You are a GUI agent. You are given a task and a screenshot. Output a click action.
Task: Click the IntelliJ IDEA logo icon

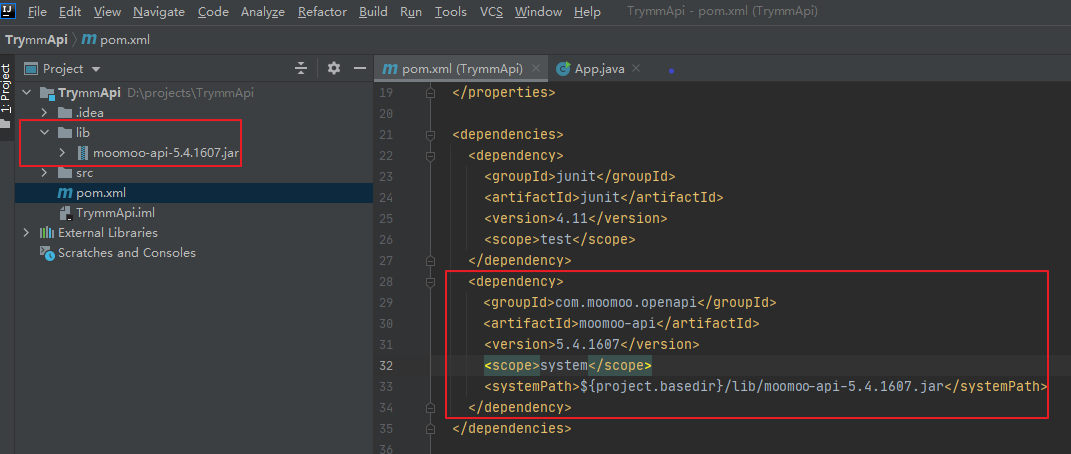pyautogui.click(x=9, y=11)
